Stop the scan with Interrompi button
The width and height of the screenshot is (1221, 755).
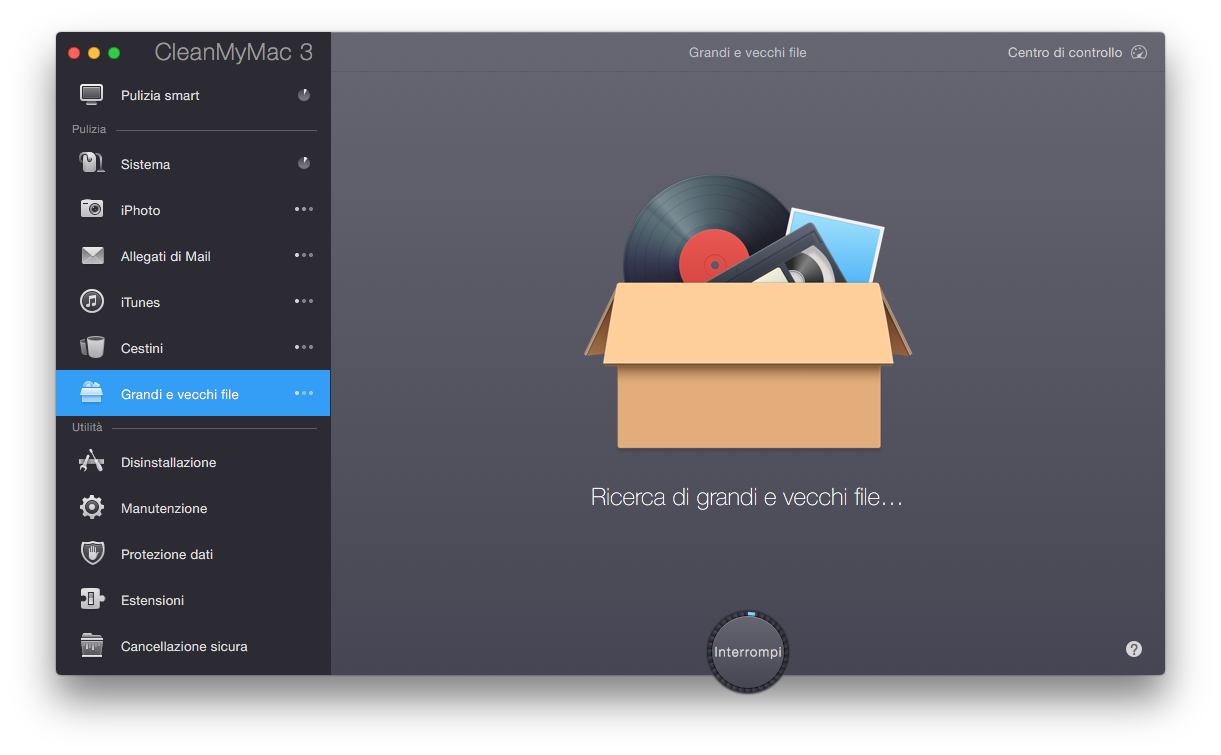click(x=748, y=652)
